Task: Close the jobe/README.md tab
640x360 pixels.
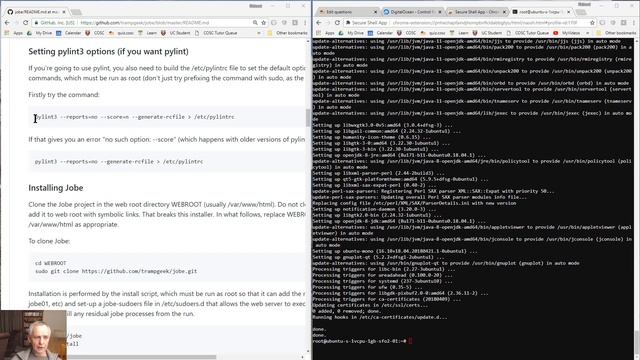Action: (64, 12)
